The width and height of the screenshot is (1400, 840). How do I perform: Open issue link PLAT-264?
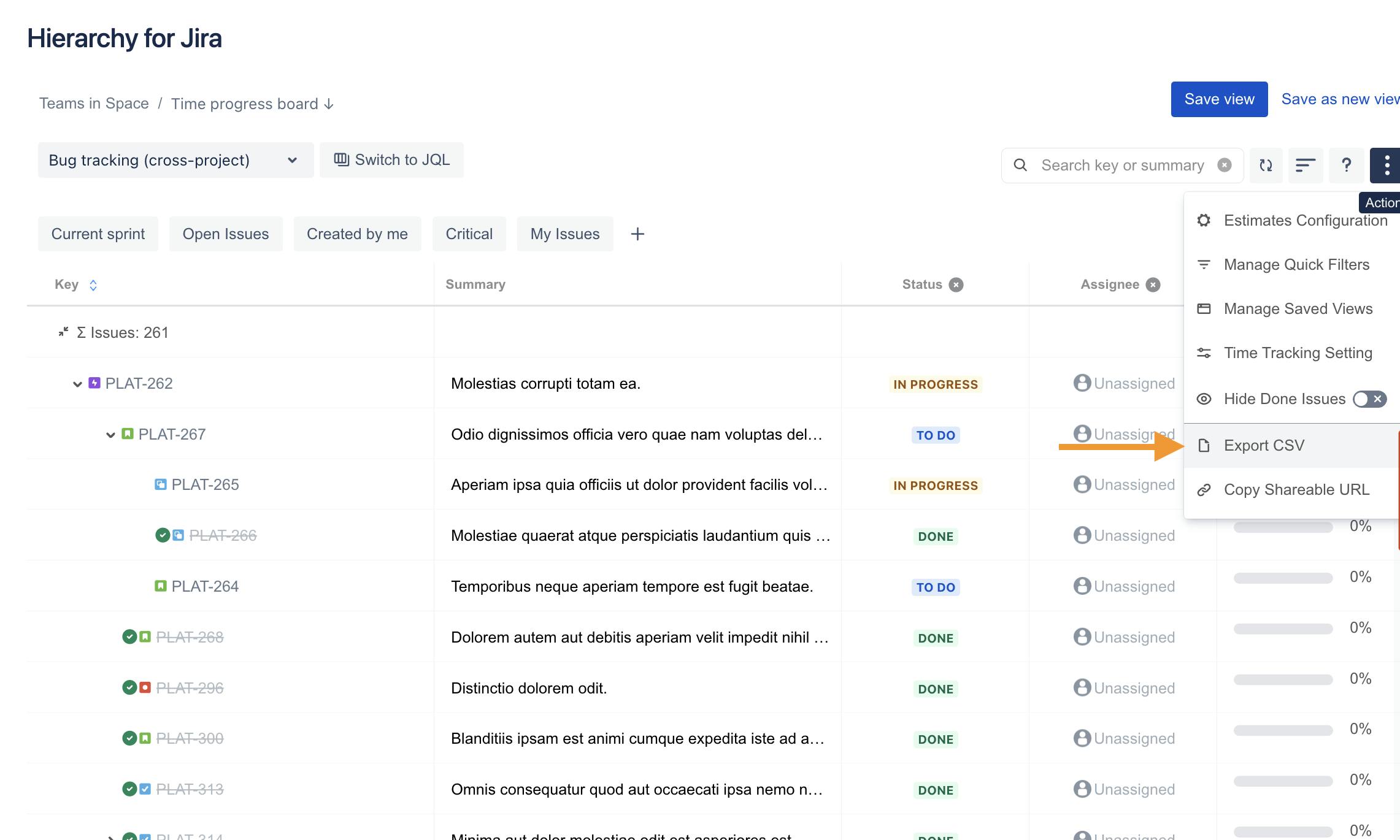pos(205,586)
